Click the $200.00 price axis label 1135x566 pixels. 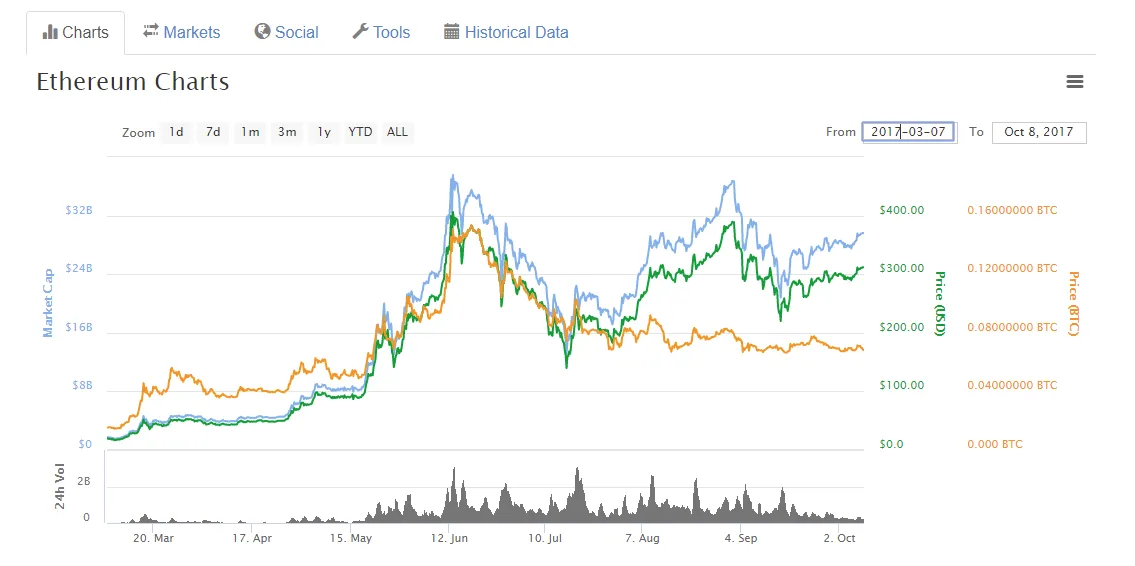(902, 327)
